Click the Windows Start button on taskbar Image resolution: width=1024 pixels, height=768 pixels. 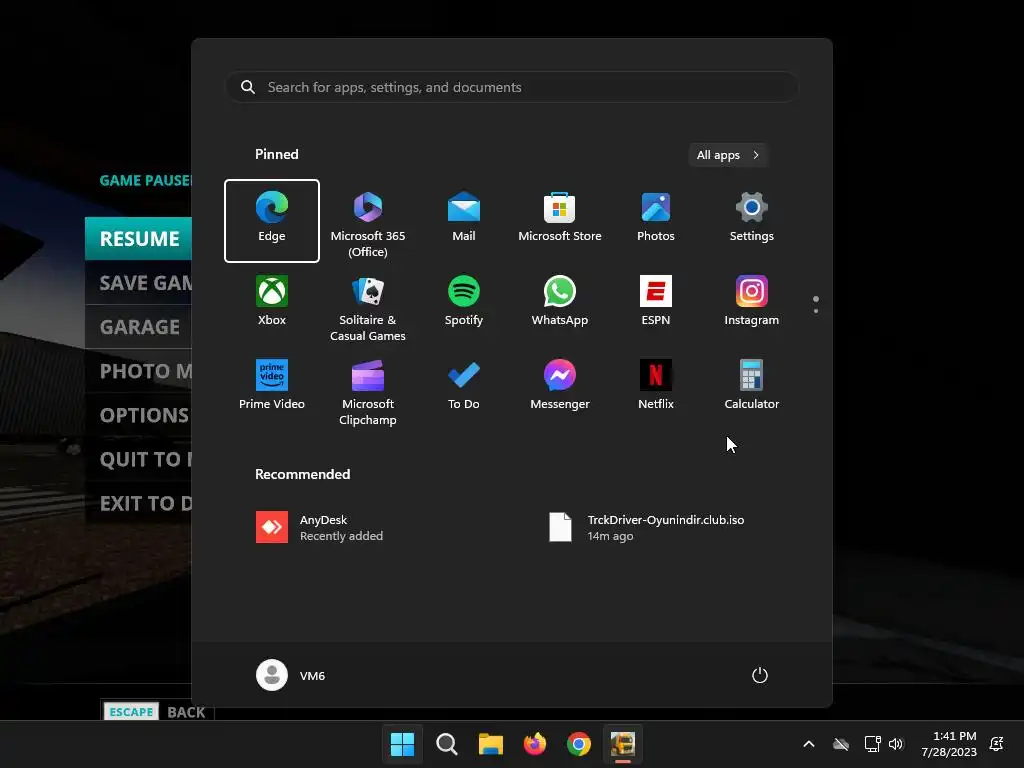(402, 744)
